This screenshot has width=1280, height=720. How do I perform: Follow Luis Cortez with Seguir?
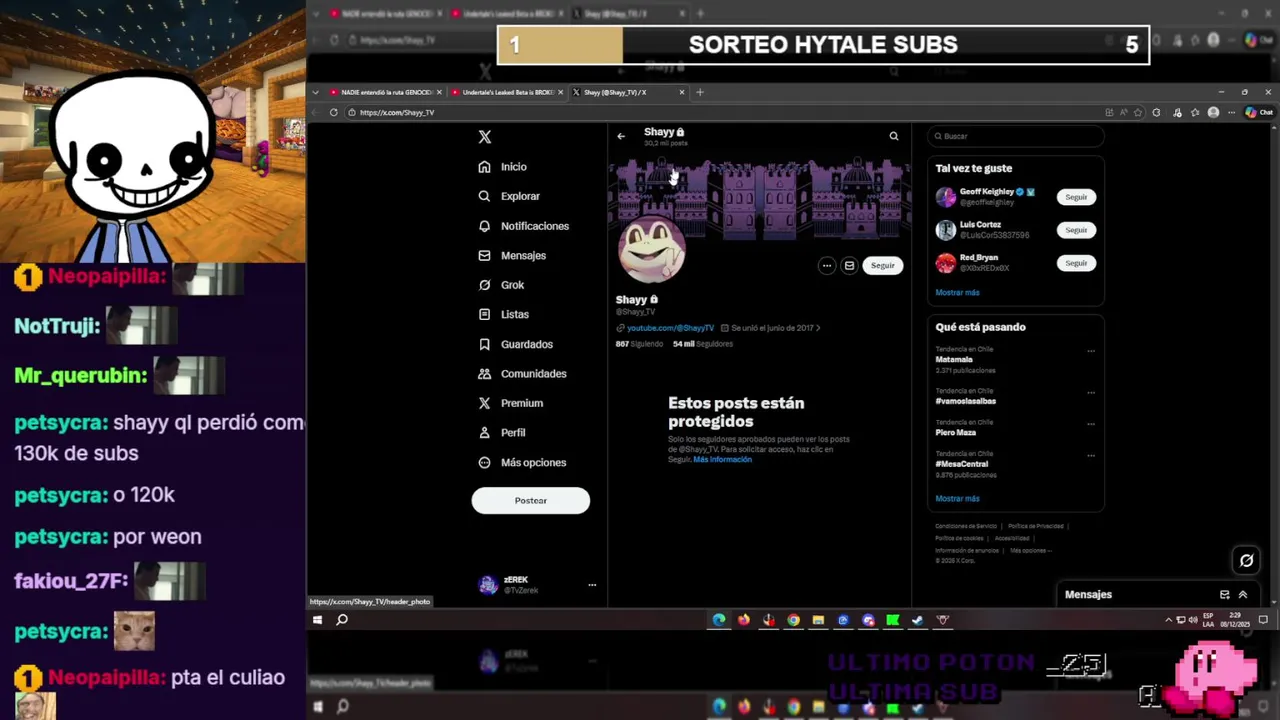click(x=1076, y=230)
